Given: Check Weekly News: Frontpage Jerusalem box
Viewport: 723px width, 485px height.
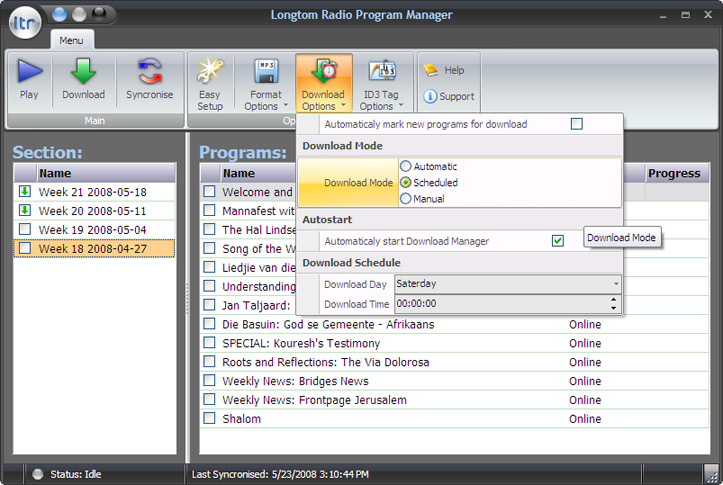Looking at the screenshot, I should [209, 399].
